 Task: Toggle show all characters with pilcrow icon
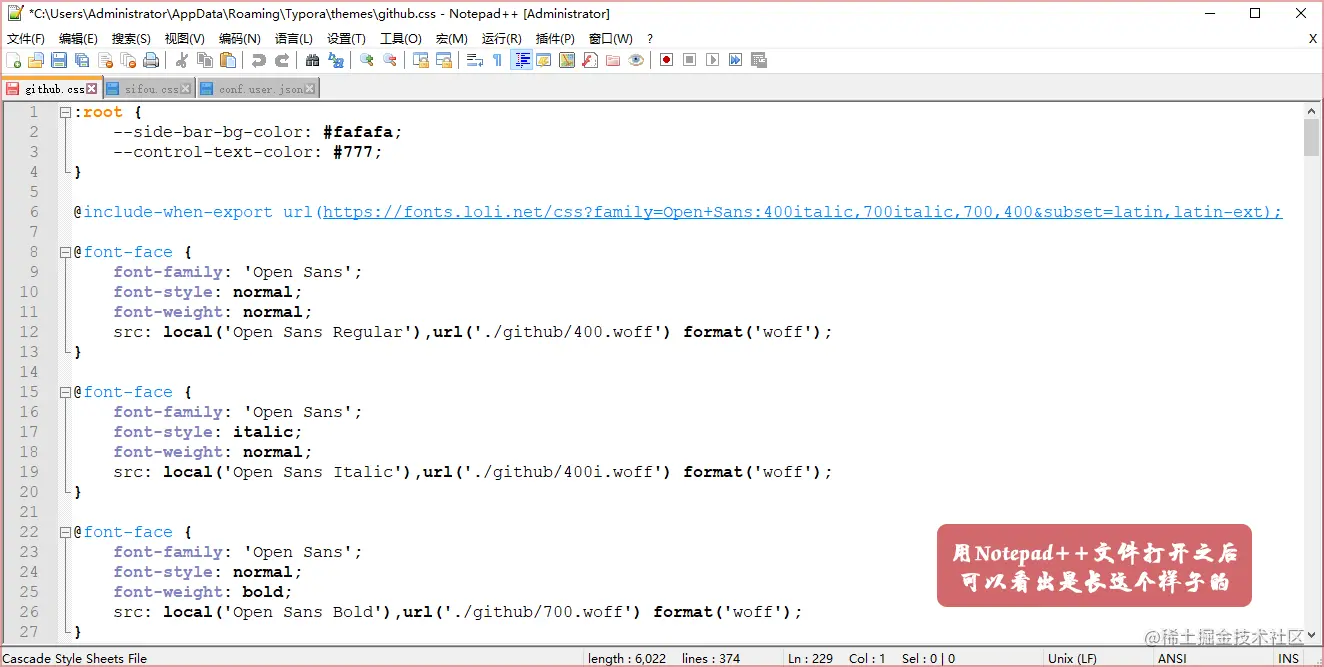click(497, 60)
